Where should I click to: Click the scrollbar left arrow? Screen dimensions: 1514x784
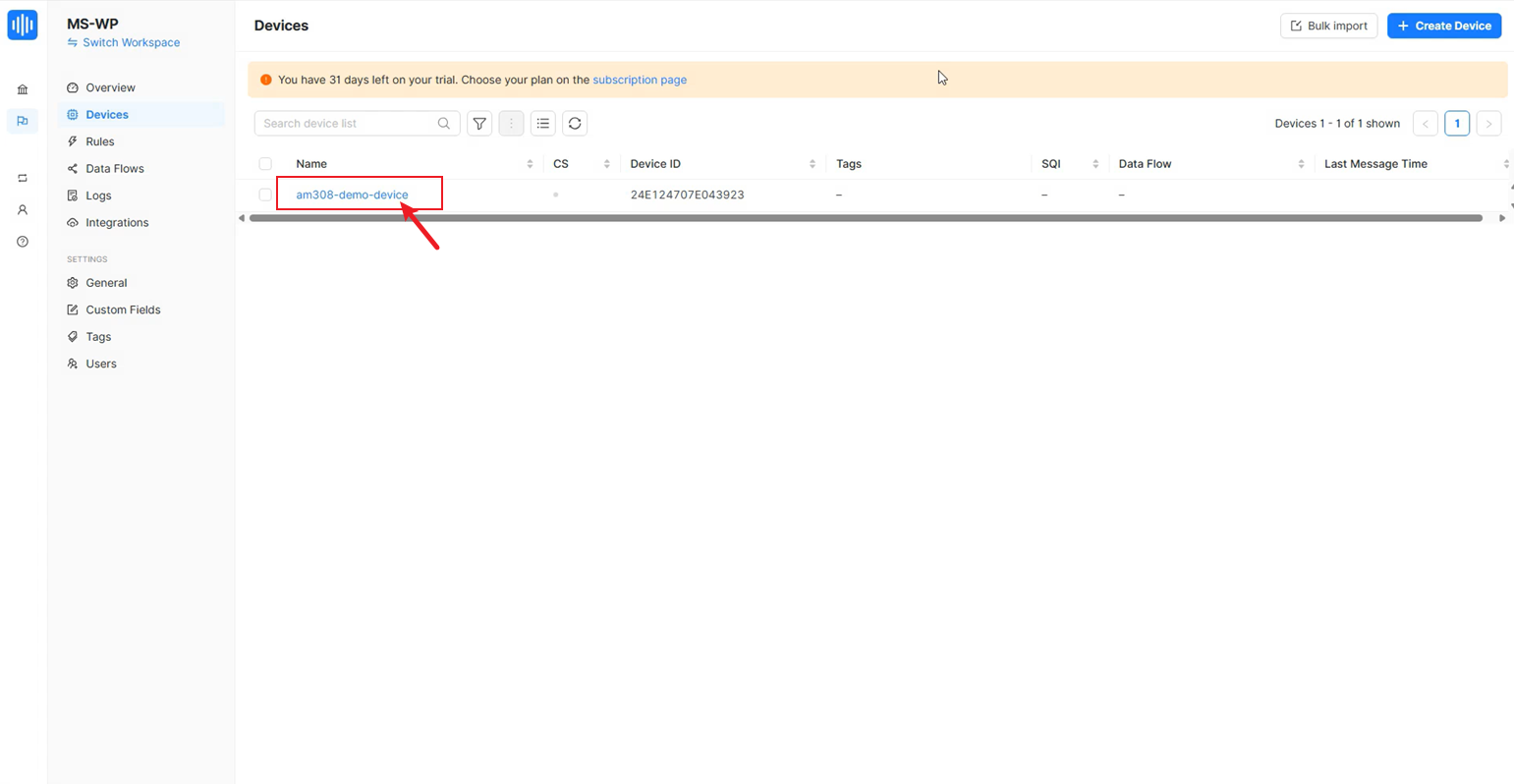(242, 218)
